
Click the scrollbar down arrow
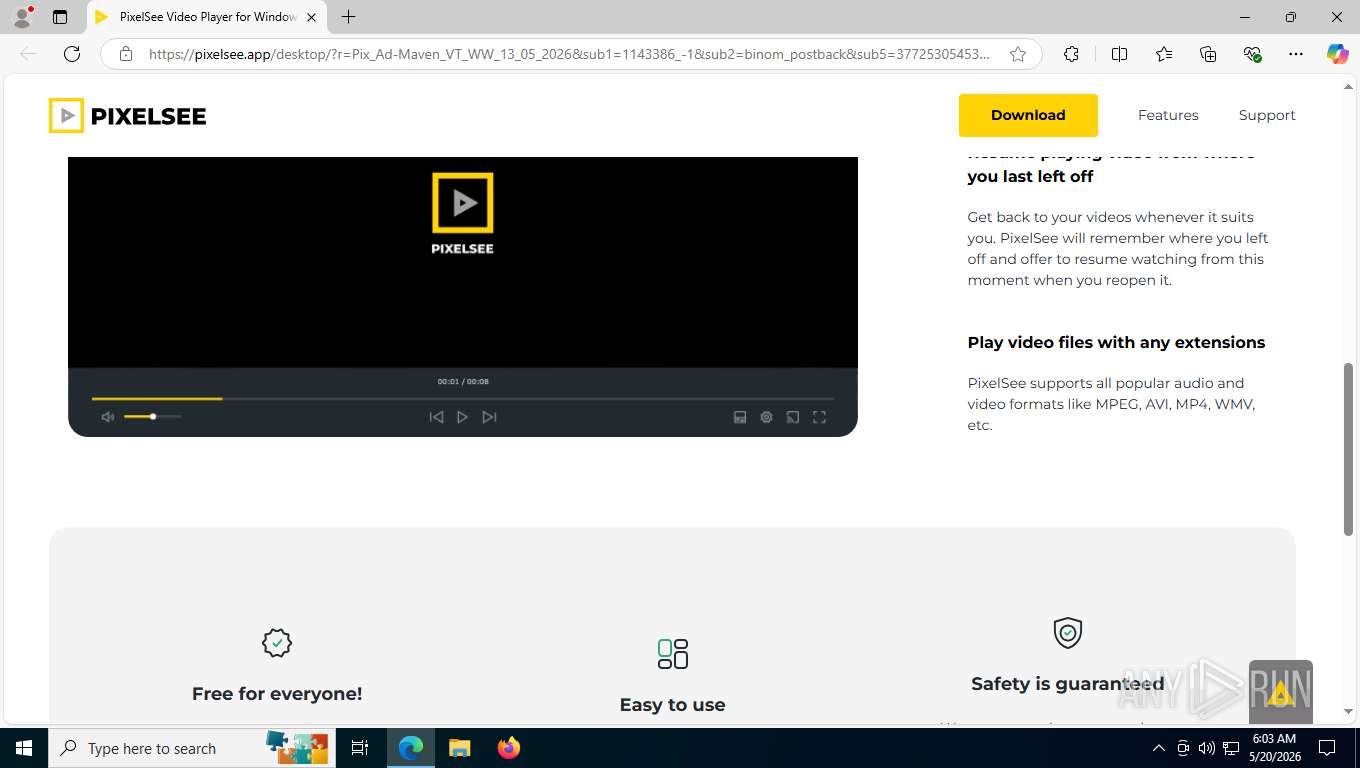pyautogui.click(x=1348, y=712)
